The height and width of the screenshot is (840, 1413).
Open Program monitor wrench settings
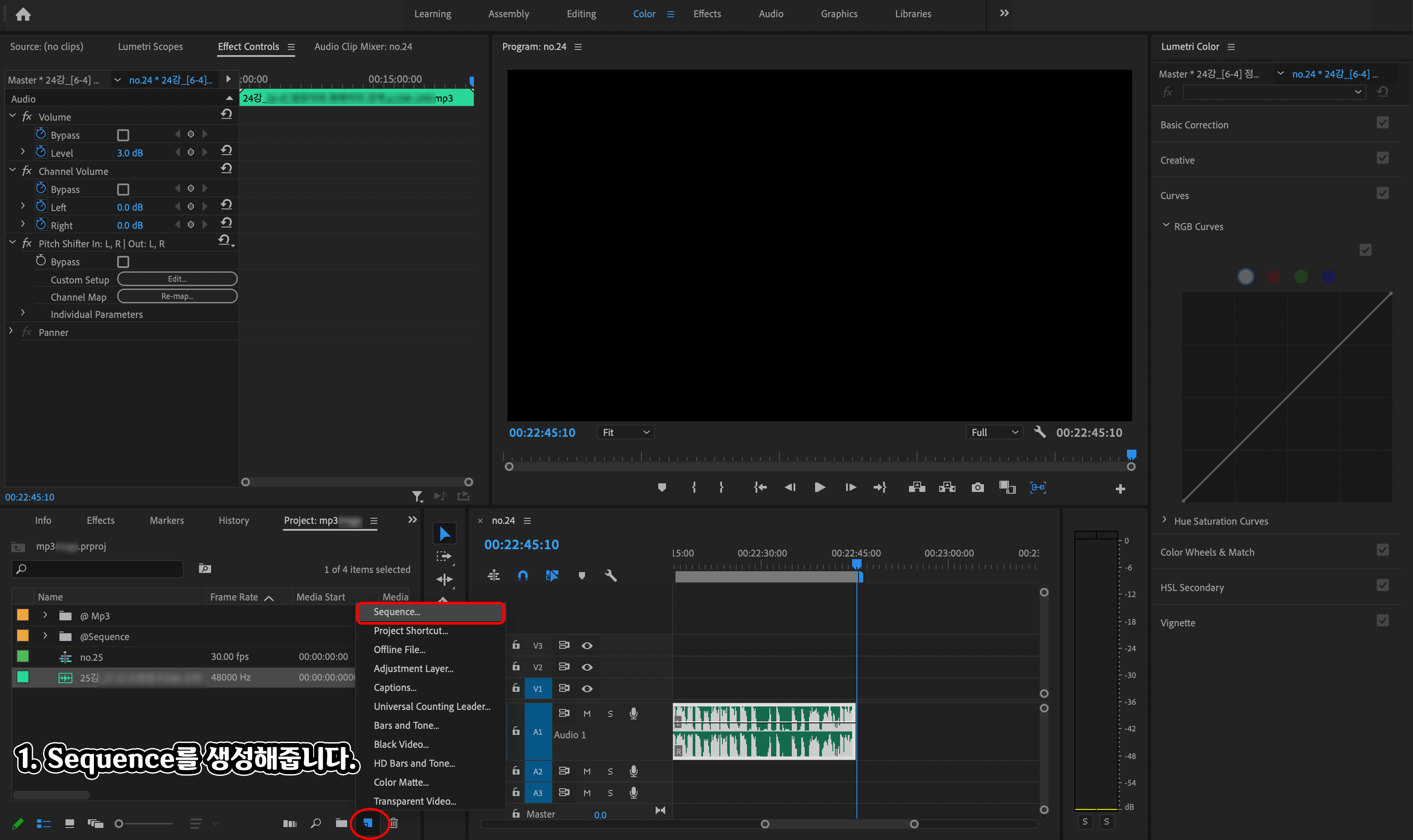pos(1040,432)
